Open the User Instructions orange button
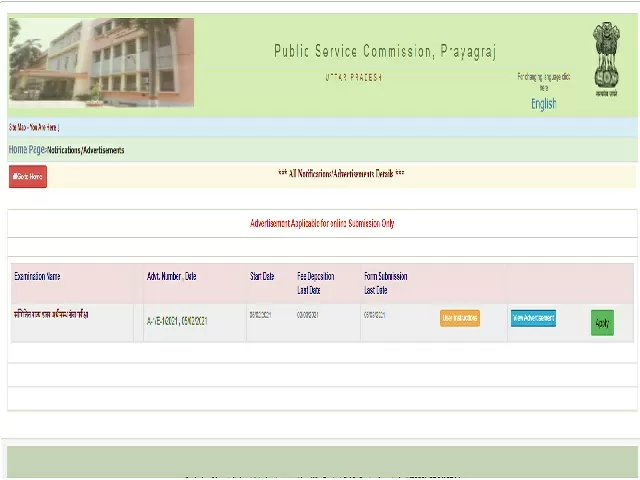 pyautogui.click(x=460, y=318)
